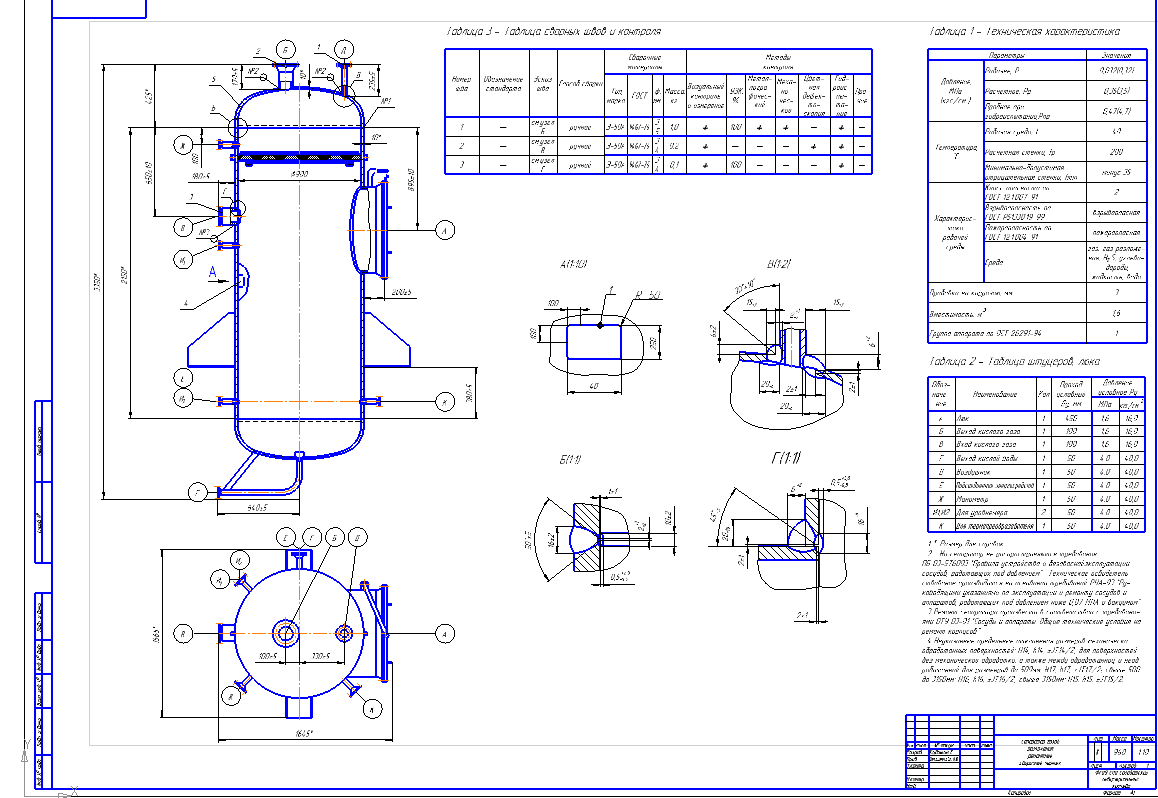Image resolution: width=1158 pixels, height=798 pixels.
Task: Select bubble А right of the plan view
Action: tap(439, 633)
